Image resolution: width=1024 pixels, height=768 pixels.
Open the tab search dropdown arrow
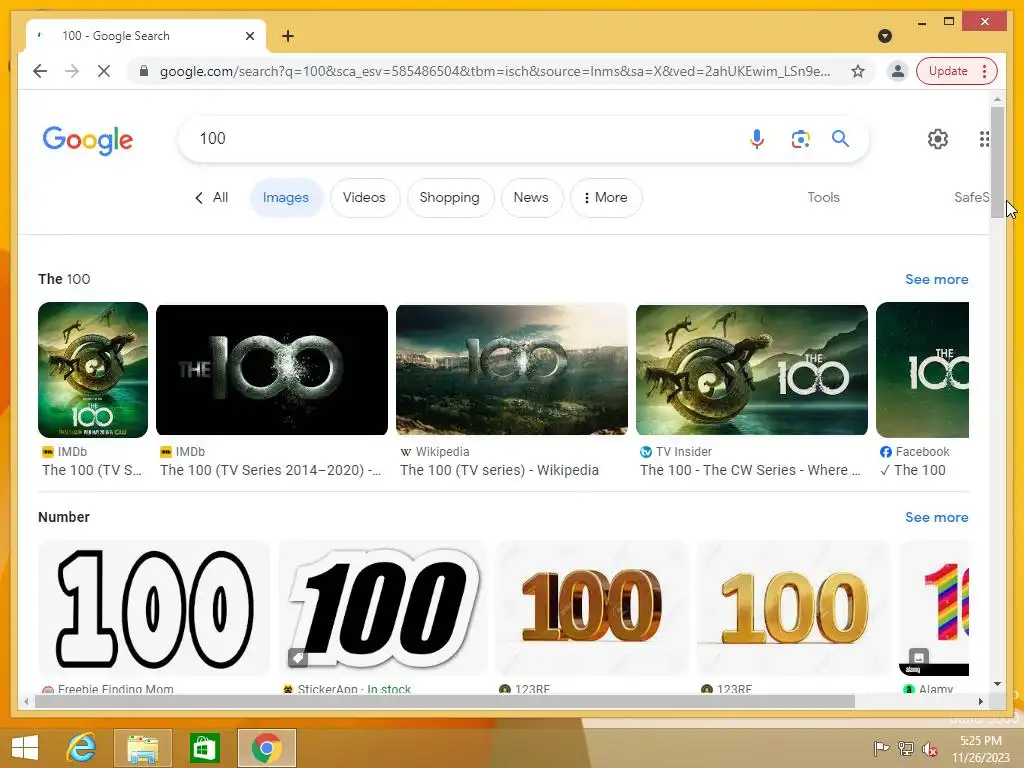point(885,36)
